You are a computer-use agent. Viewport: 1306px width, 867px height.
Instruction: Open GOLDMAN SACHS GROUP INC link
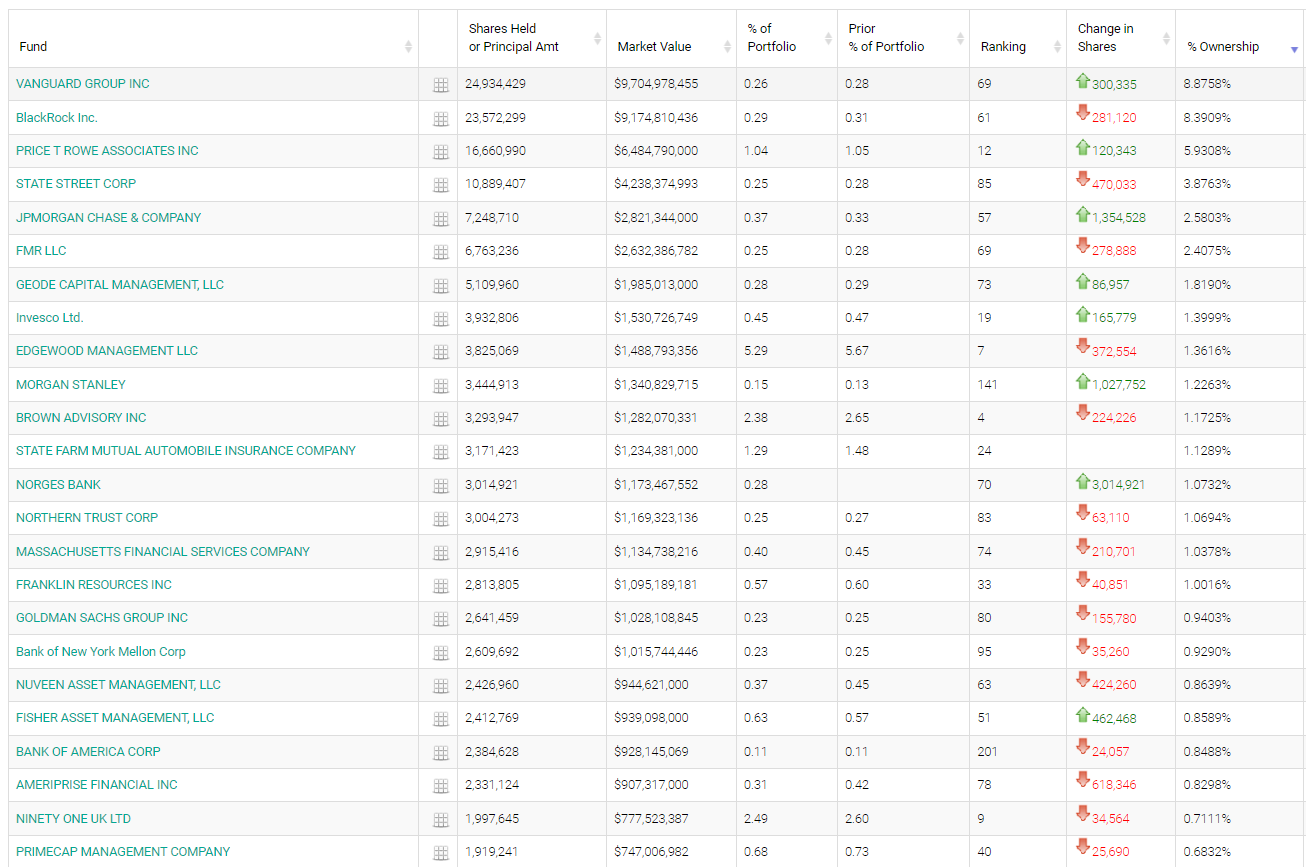click(102, 618)
